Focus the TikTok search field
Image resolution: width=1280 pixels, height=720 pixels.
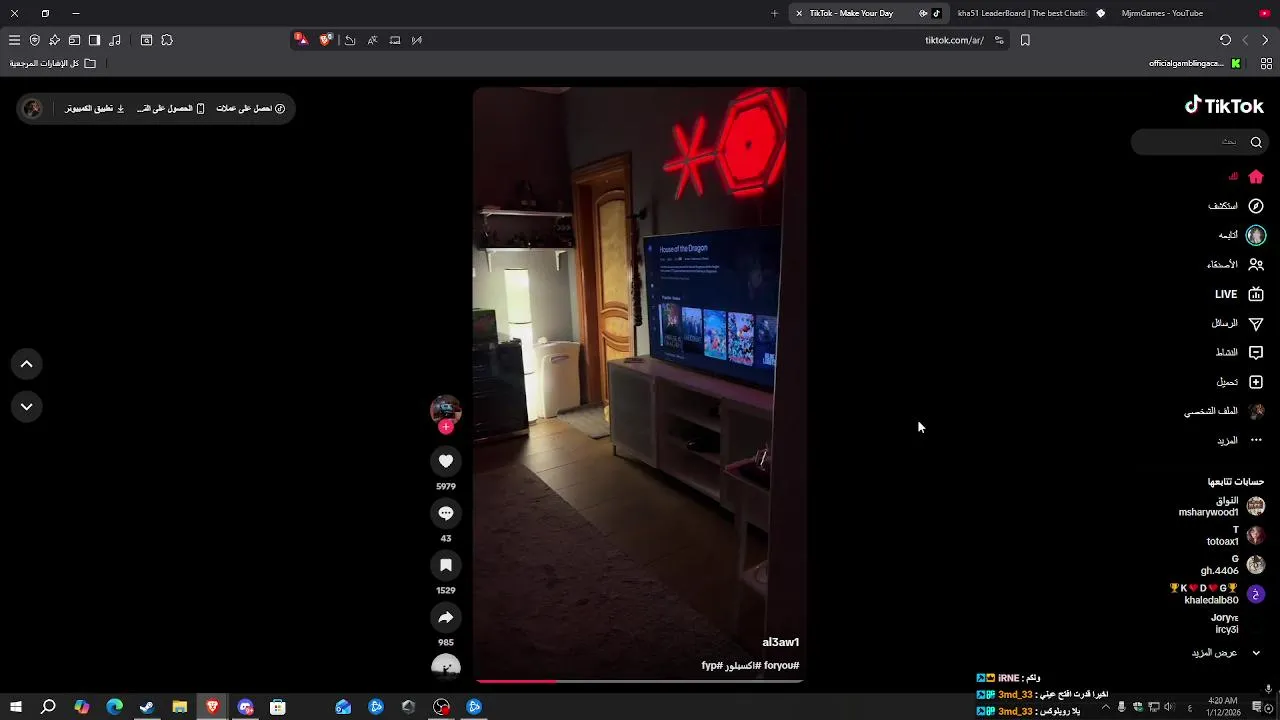click(1200, 142)
